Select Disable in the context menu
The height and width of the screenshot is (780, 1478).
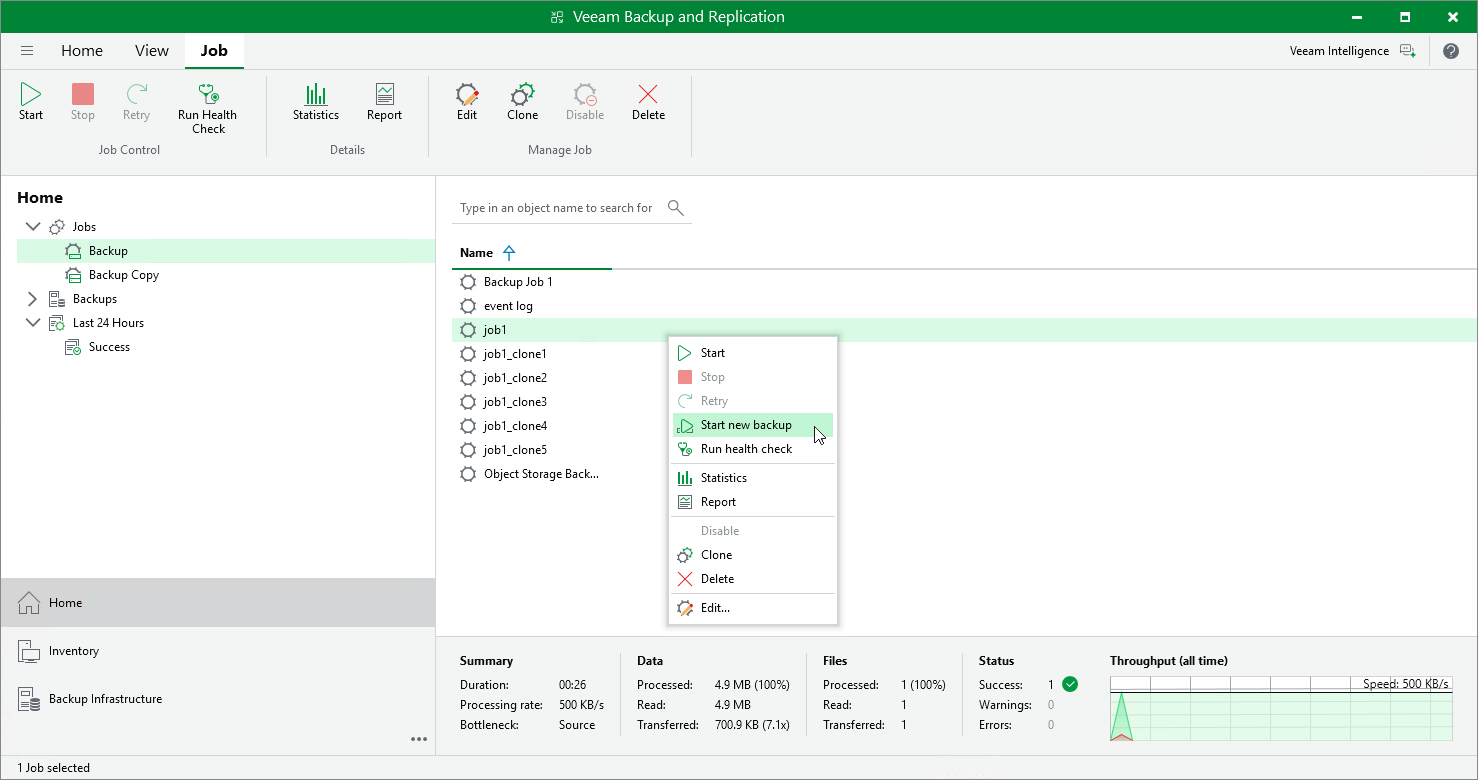(753, 531)
